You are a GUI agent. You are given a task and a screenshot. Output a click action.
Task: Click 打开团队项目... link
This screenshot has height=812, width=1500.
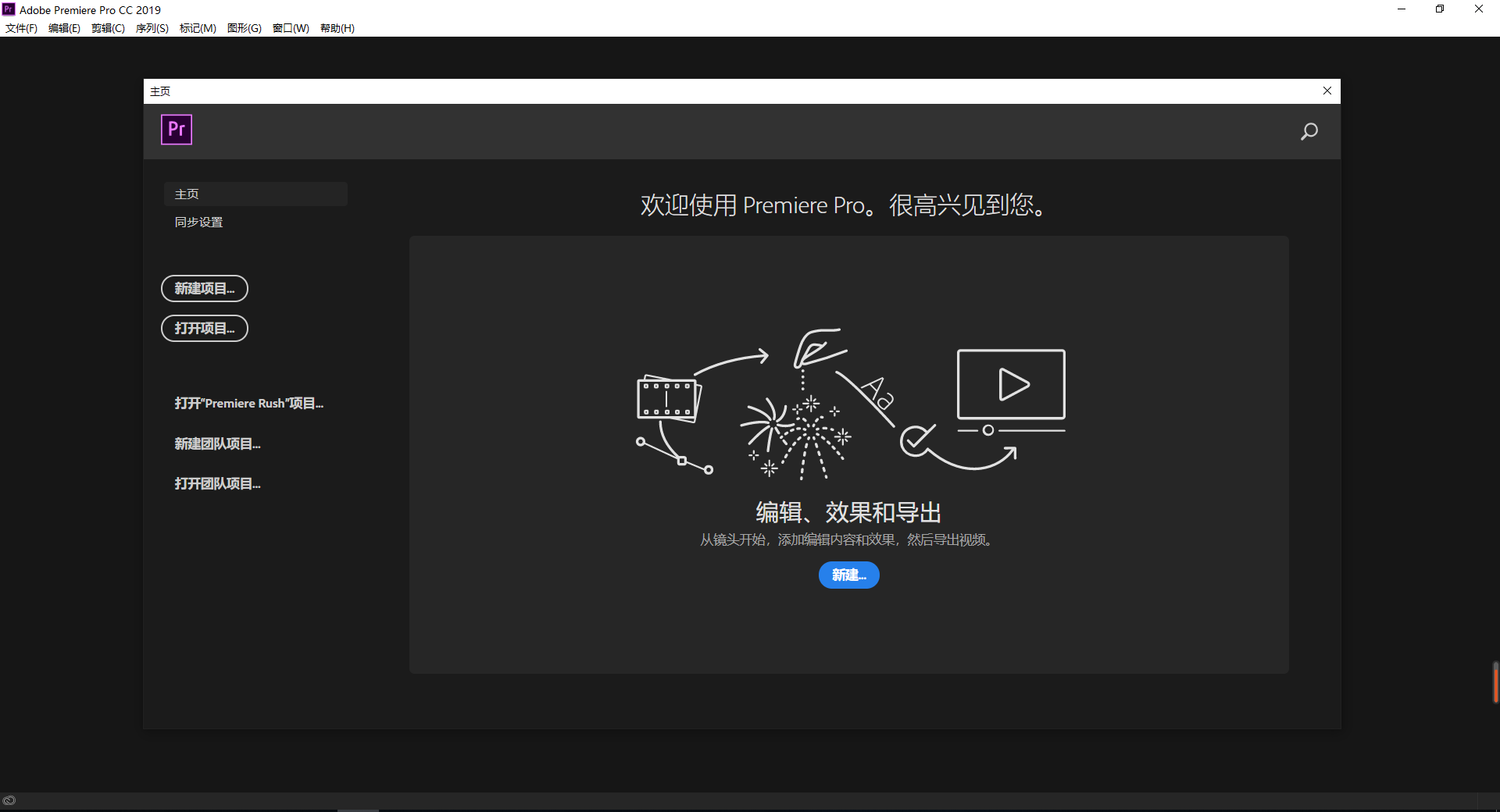[217, 484]
